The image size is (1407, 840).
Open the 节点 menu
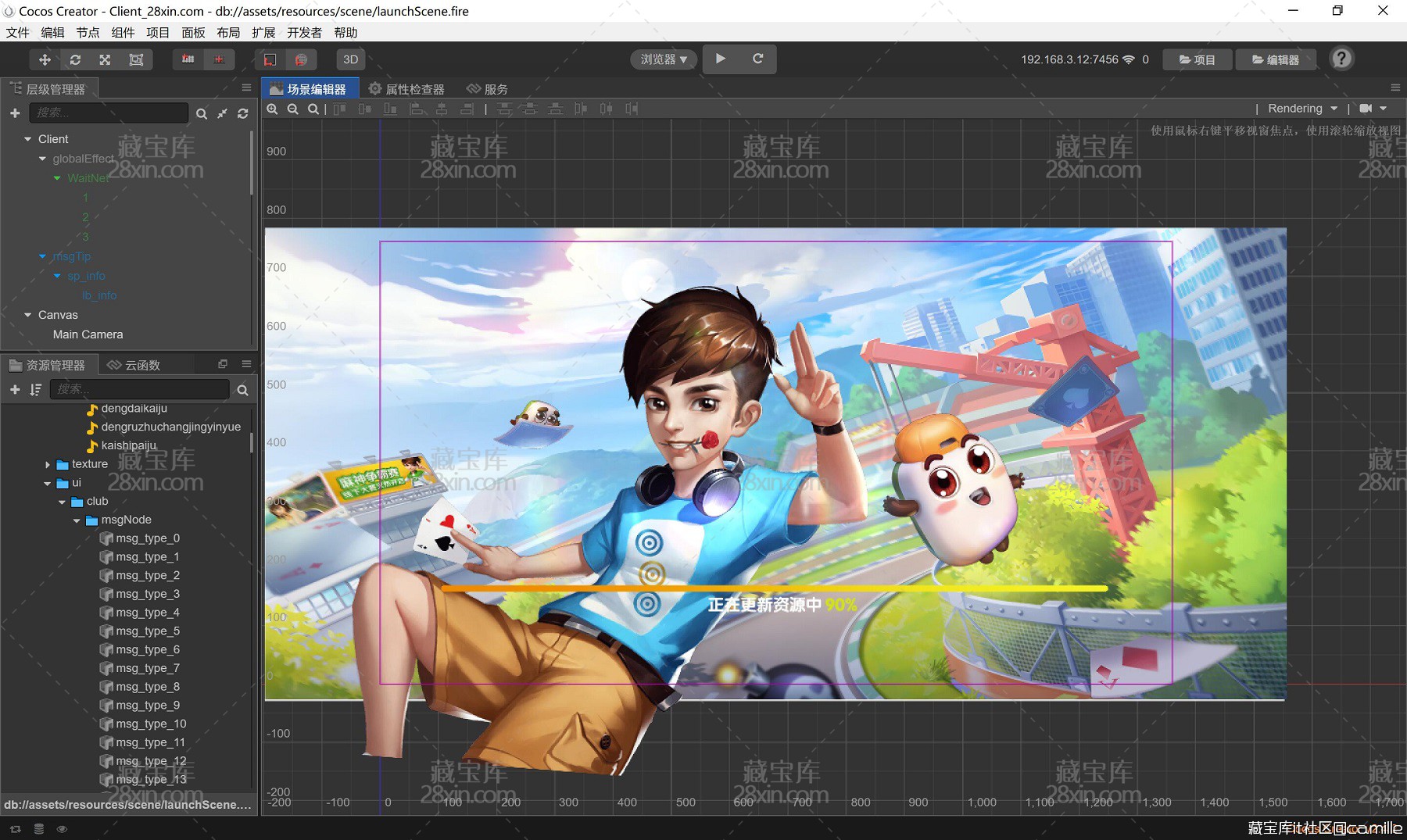(x=88, y=33)
